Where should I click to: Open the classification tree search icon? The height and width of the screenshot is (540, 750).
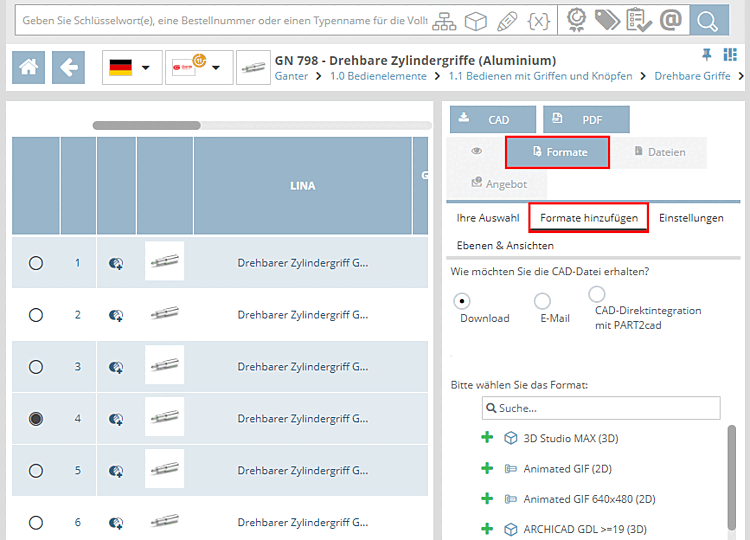[444, 21]
